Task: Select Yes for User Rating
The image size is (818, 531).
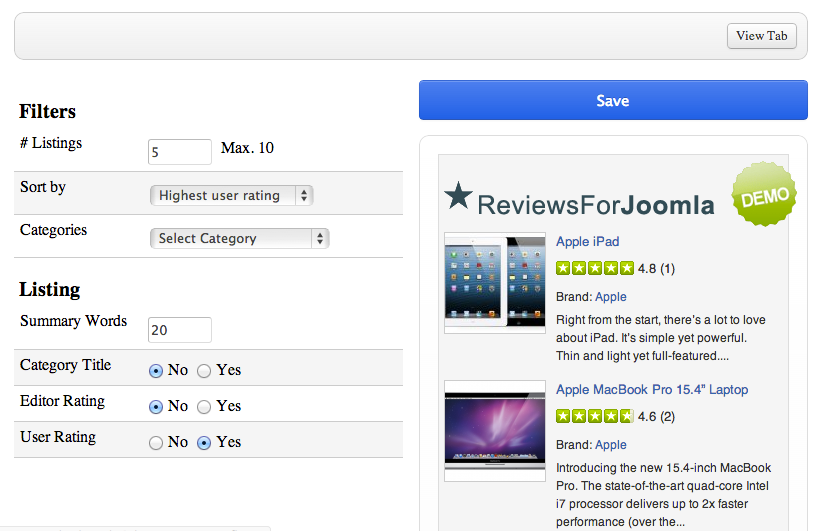Action: (x=204, y=443)
